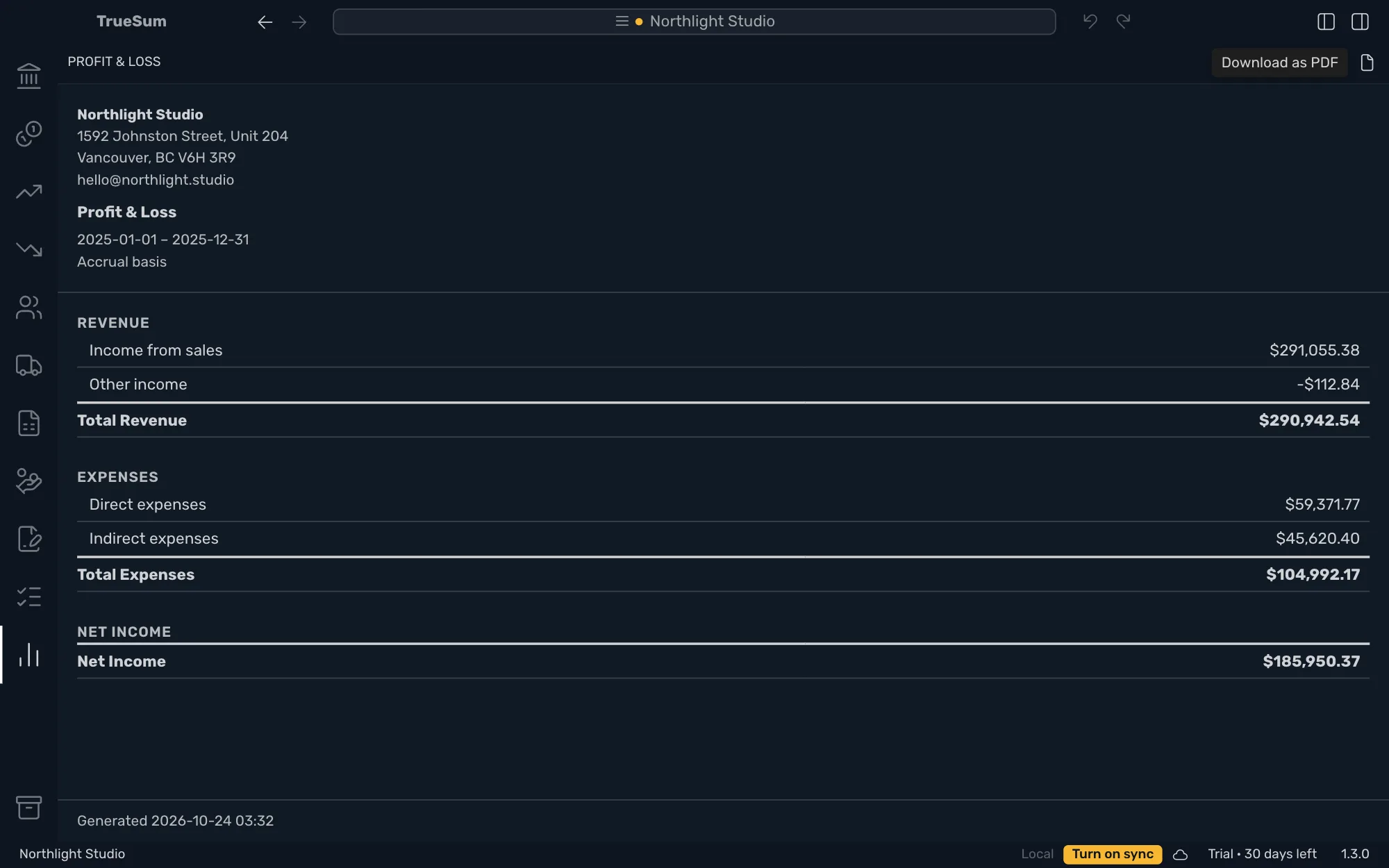Open the hamburger menu in title bar
This screenshot has width=1389, height=868.
pyautogui.click(x=622, y=22)
